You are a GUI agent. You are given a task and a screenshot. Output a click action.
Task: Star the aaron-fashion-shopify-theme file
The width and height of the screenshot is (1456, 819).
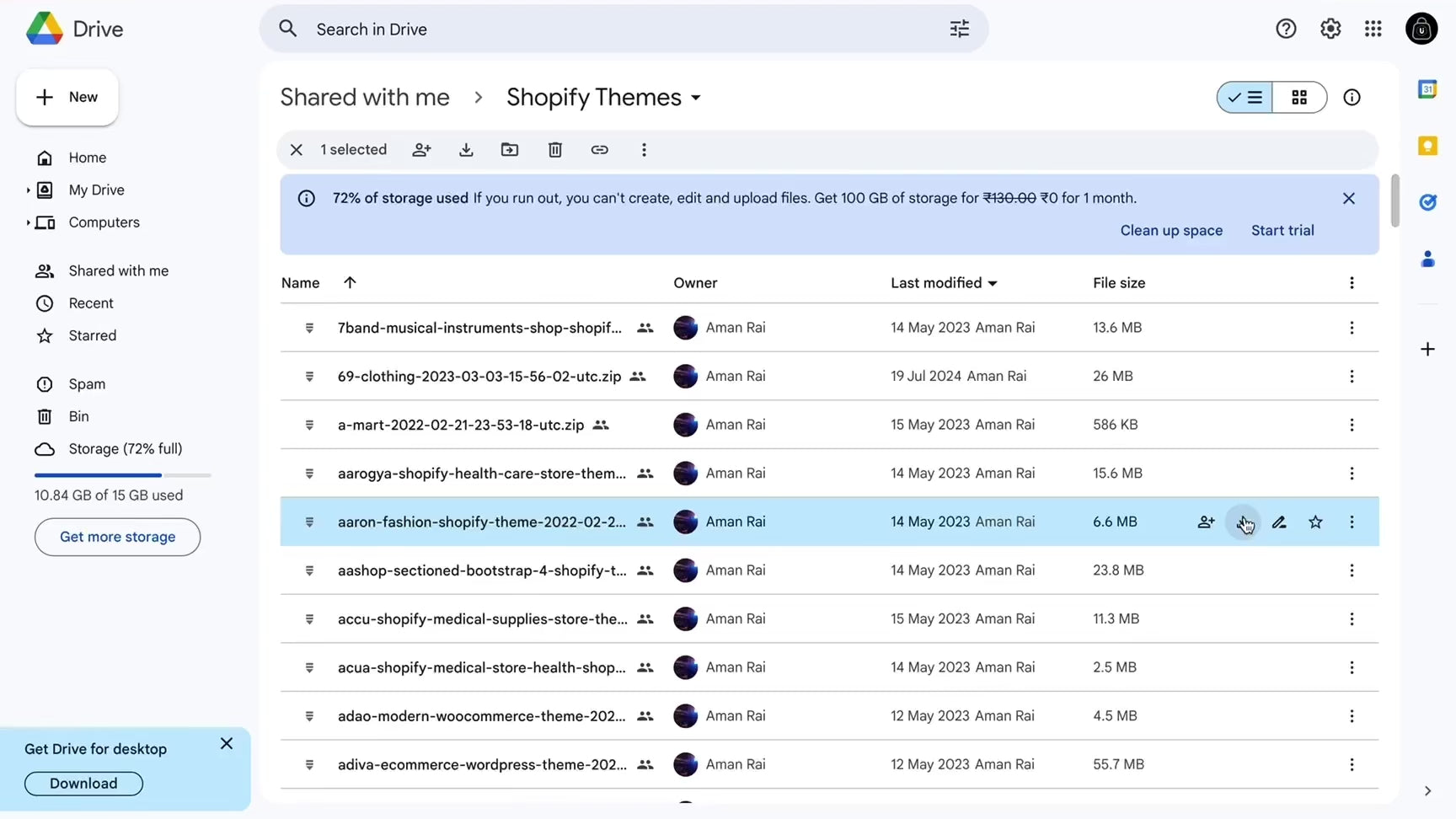(x=1315, y=522)
